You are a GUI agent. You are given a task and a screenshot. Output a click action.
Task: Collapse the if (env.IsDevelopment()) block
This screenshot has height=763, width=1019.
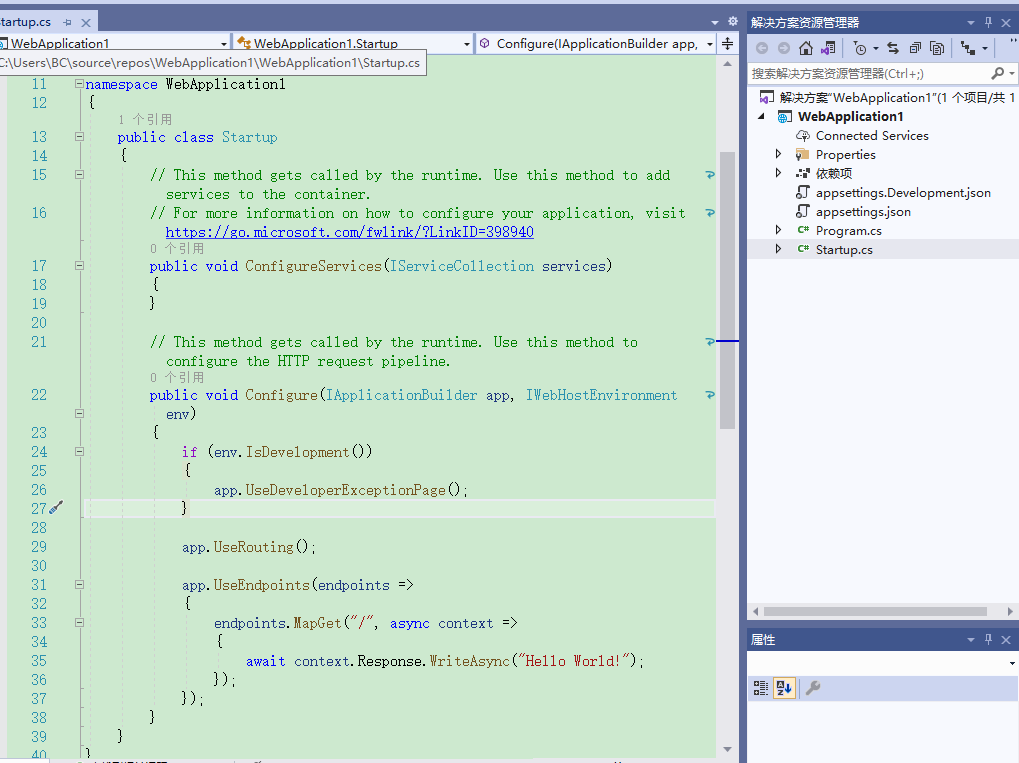point(79,451)
